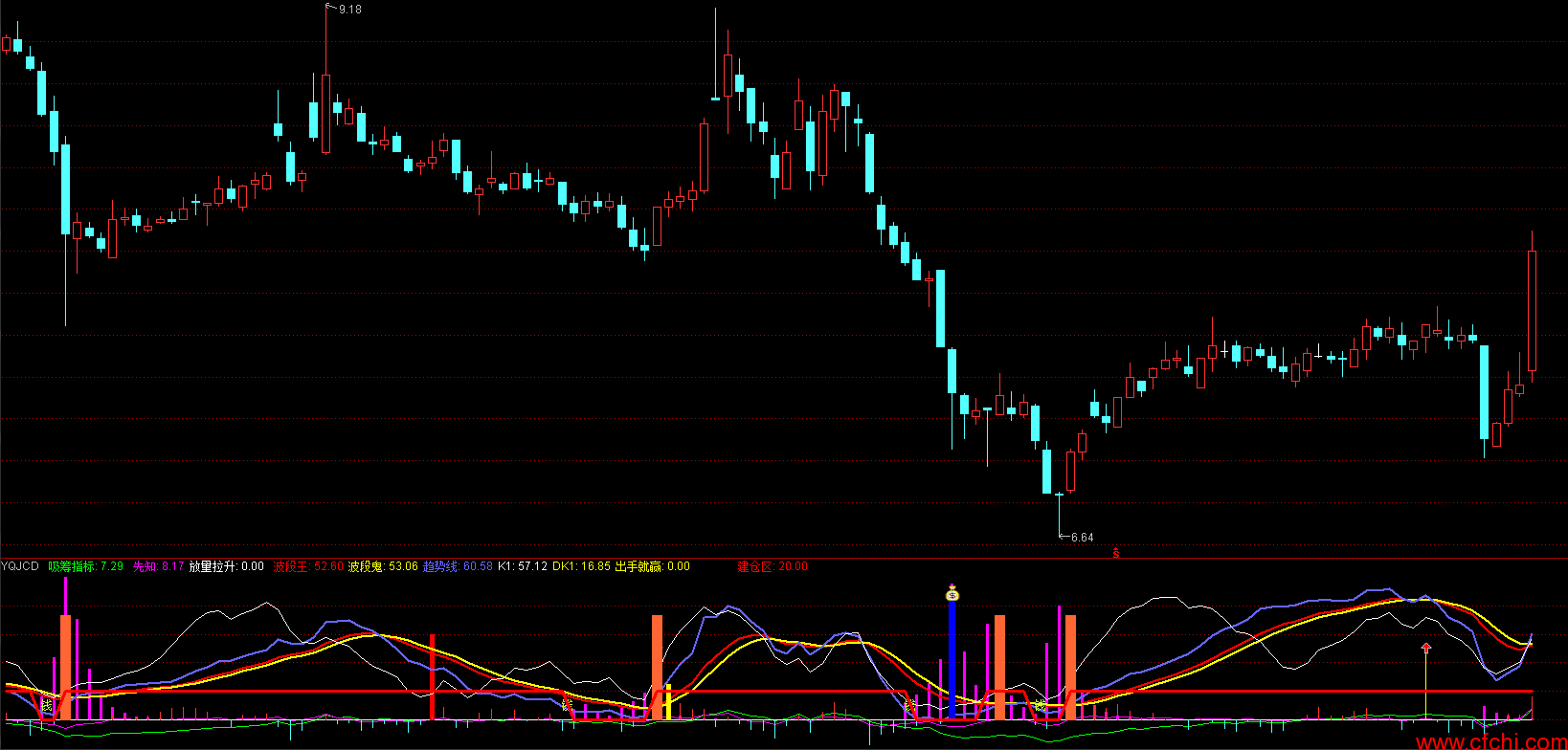Viewport: 1568px width, 750px height.
Task: Click the red up-arrow signal marker
Action: pos(1426,650)
